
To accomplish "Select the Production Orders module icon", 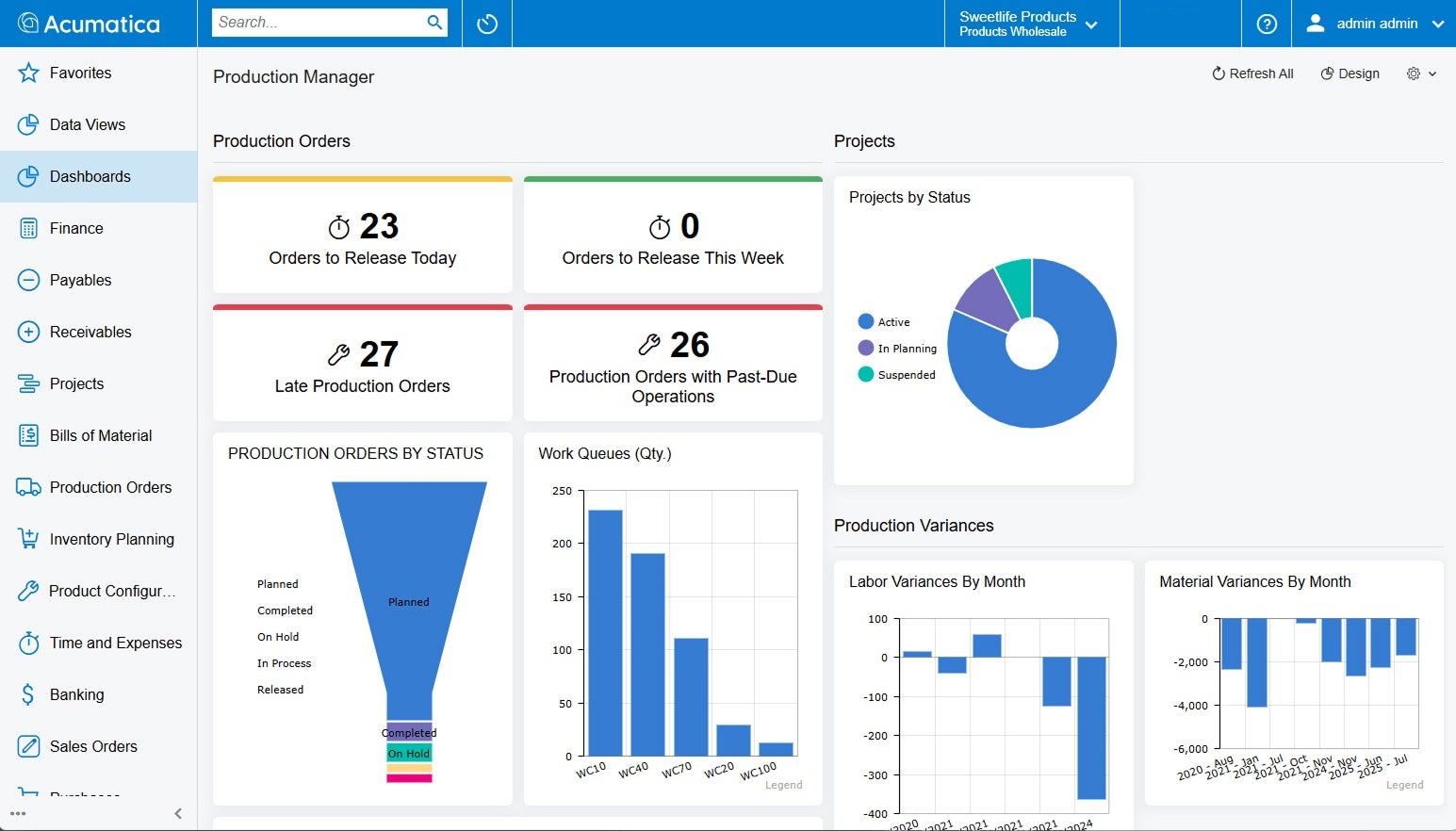I will [28, 487].
